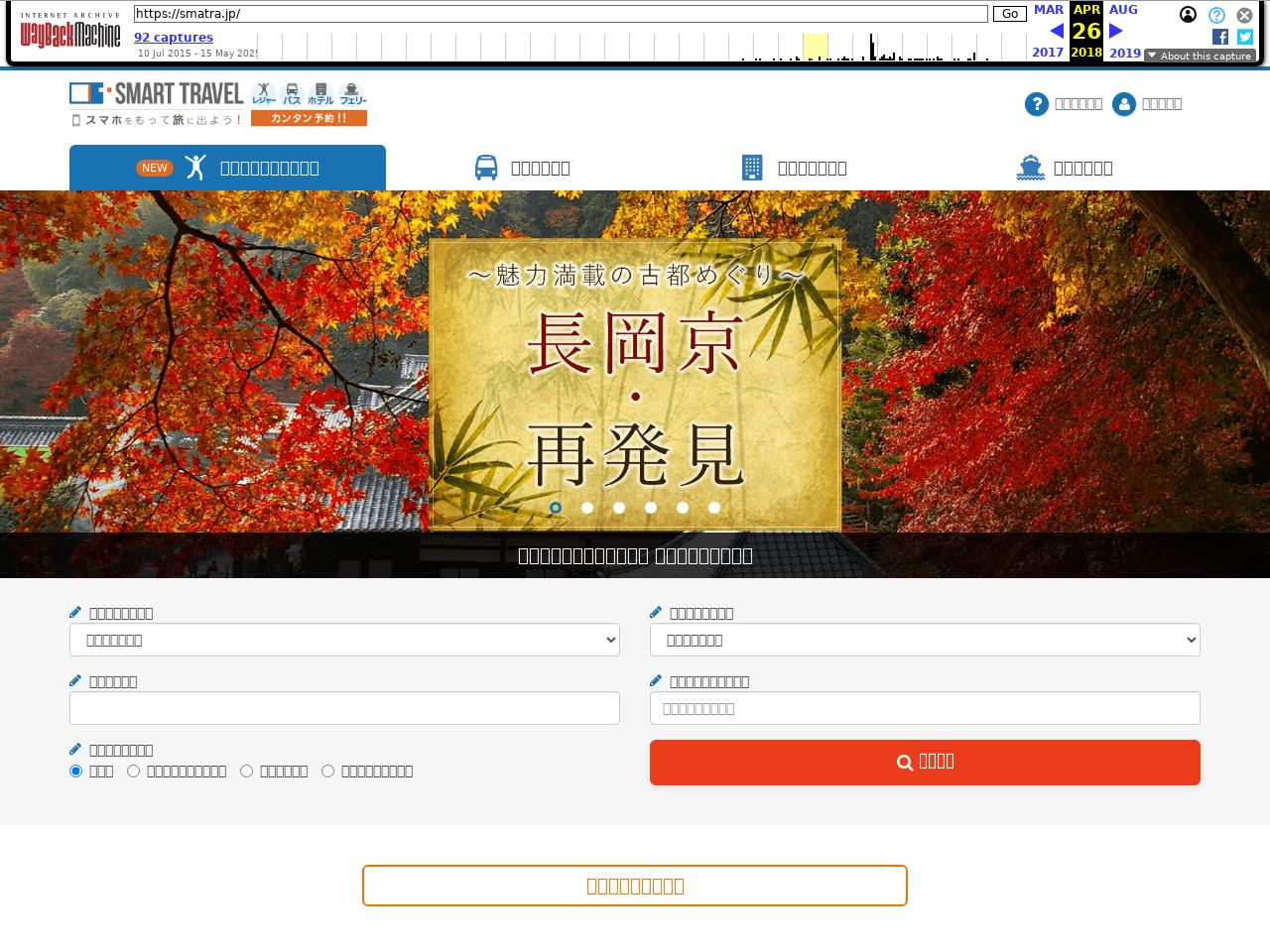Image resolution: width=1270 pixels, height=952 pixels.
Task: Share capture via Twitter icon
Action: pos(1245,37)
